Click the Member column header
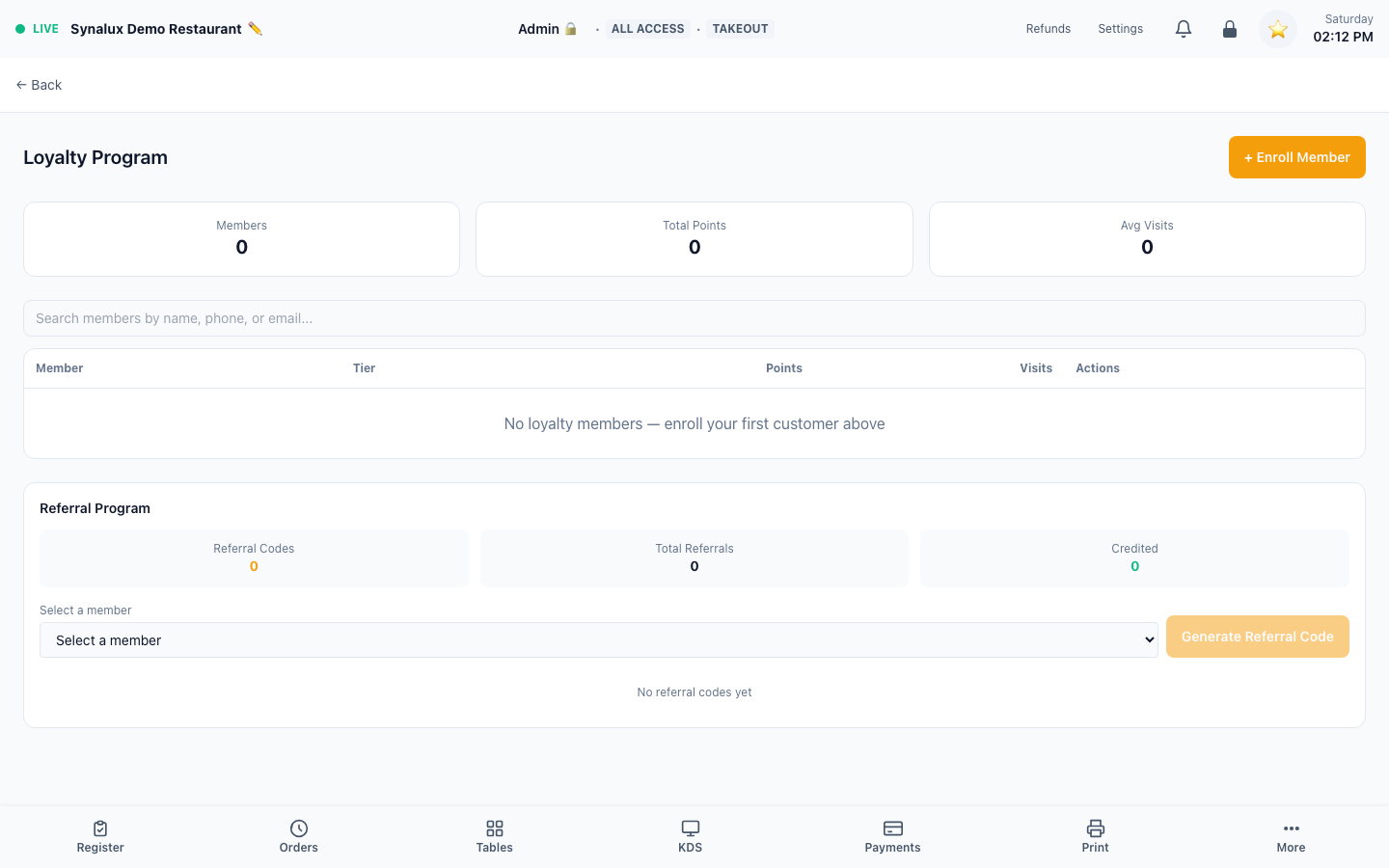The width and height of the screenshot is (1389, 868). tap(60, 368)
